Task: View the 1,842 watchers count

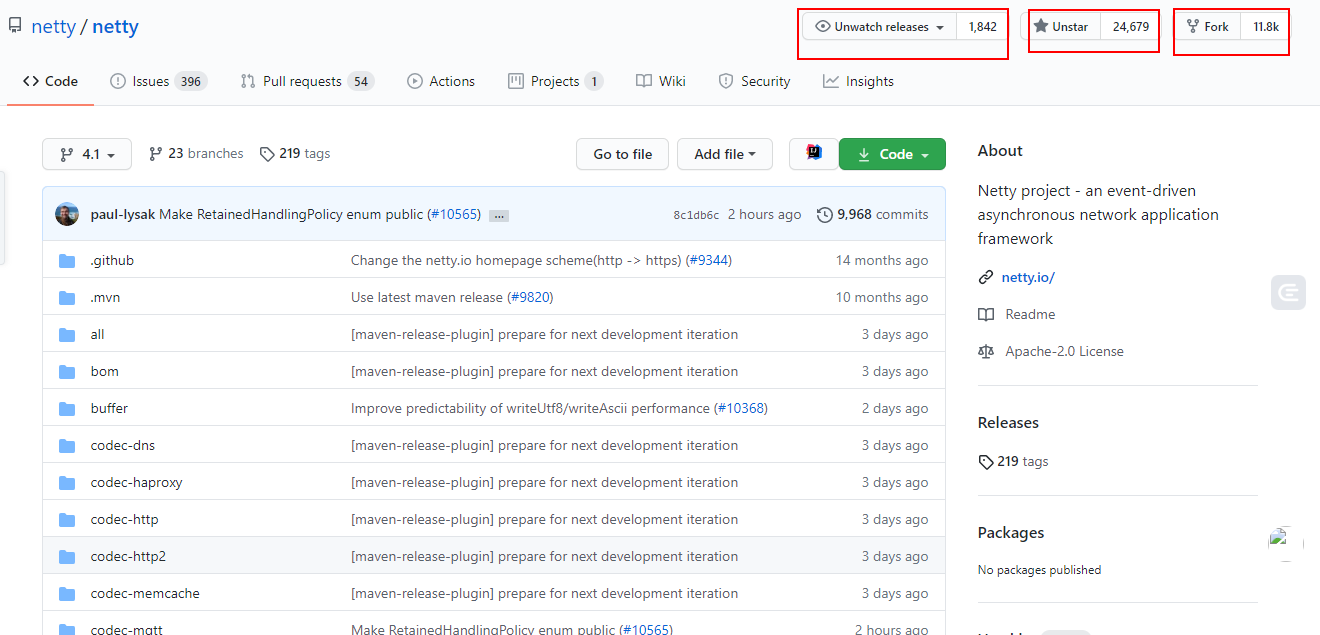Action: point(982,27)
